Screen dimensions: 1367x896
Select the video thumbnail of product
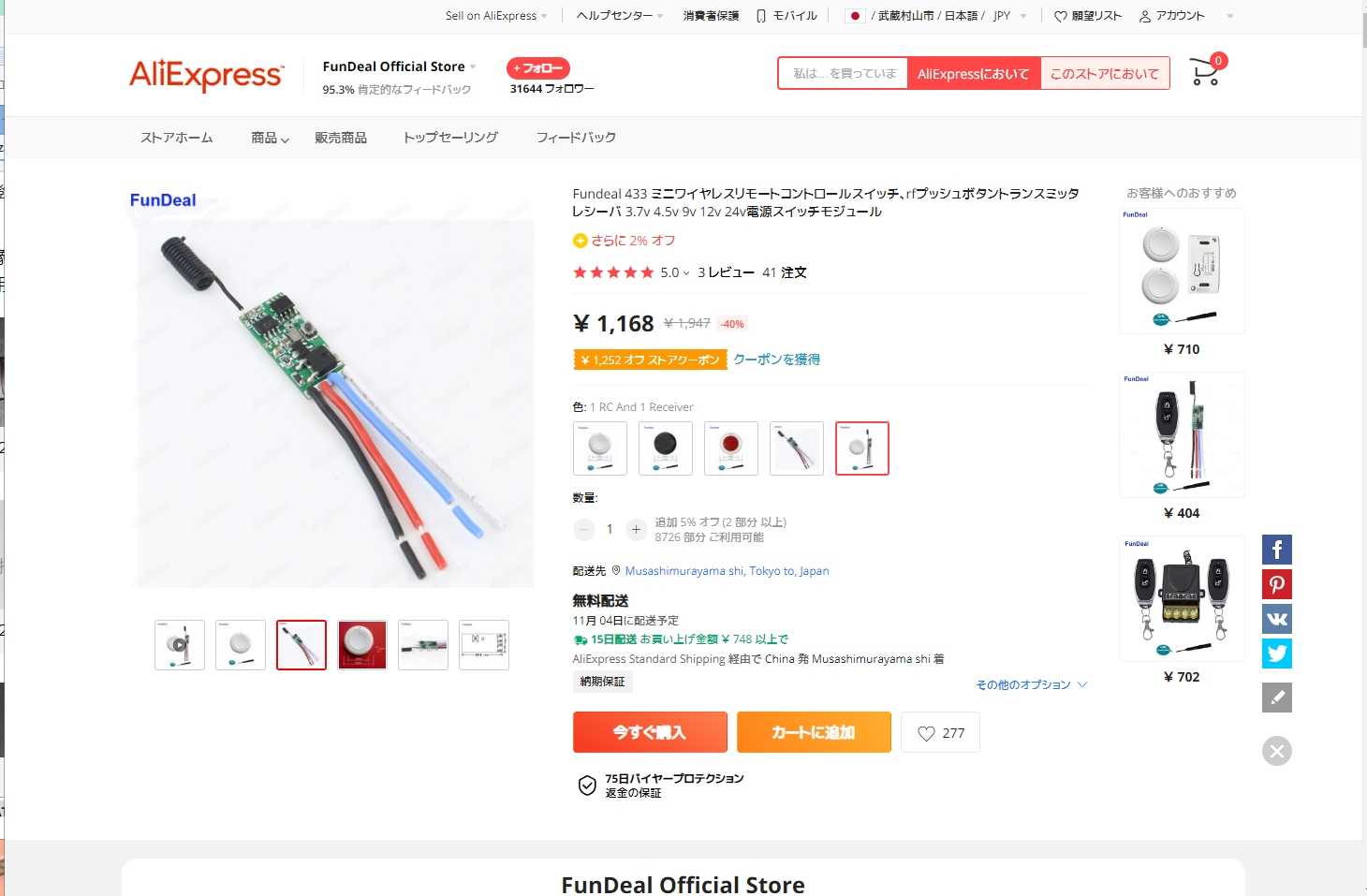180,645
